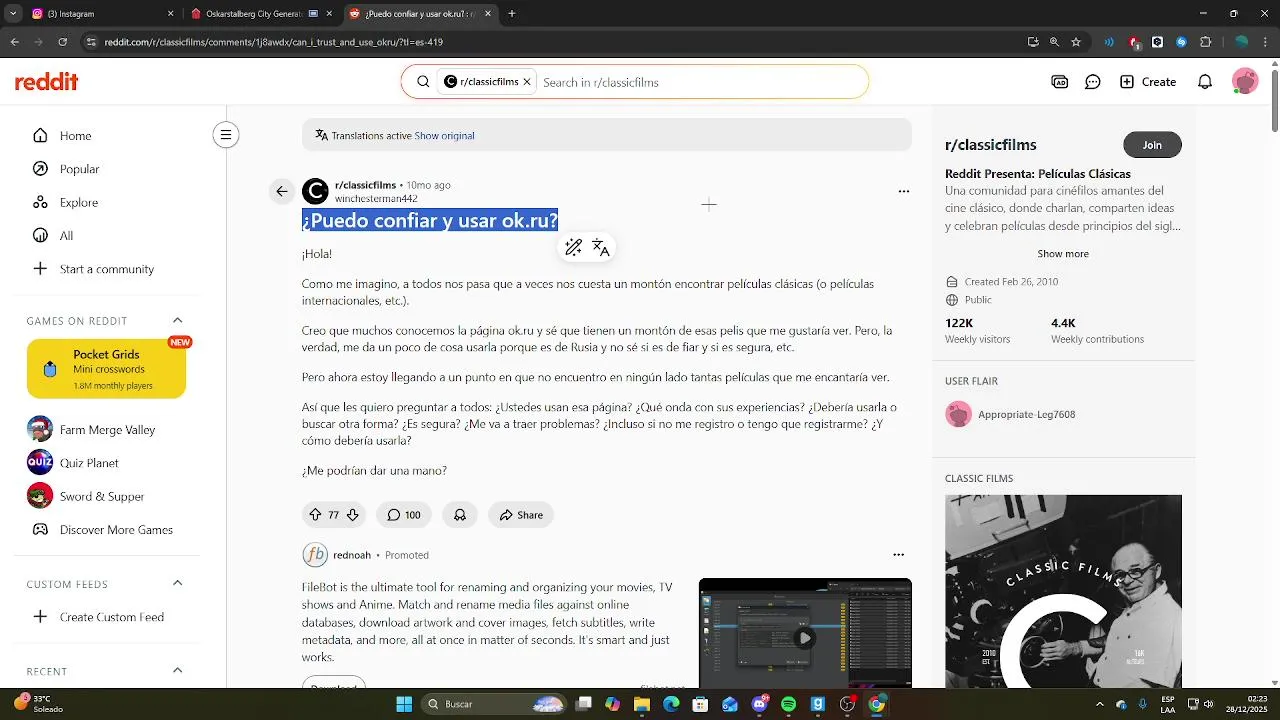Play the FileBot promoted video thumbnail

tap(805, 633)
